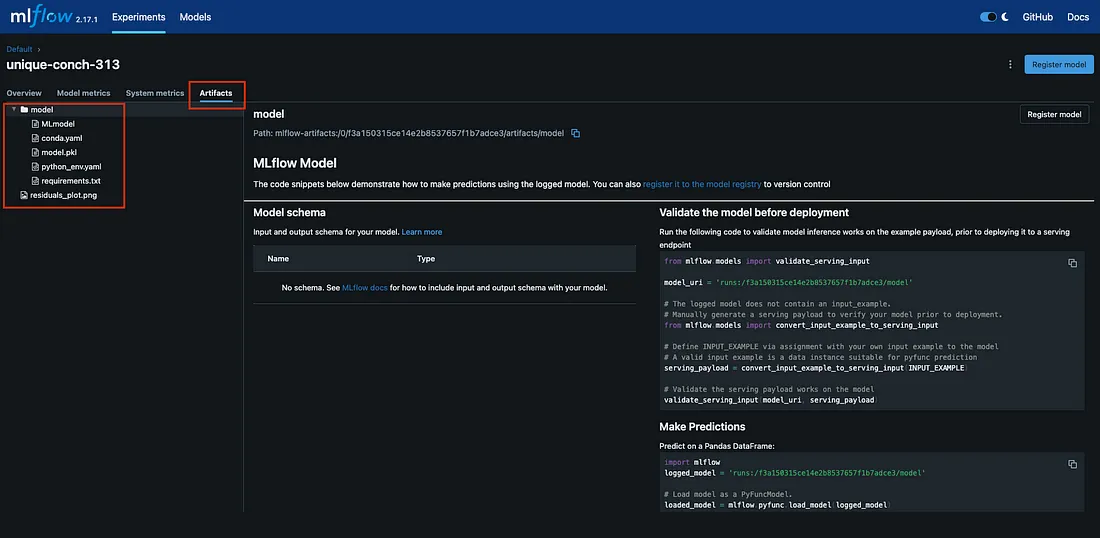Click the blue Register model button

[x=1059, y=65]
